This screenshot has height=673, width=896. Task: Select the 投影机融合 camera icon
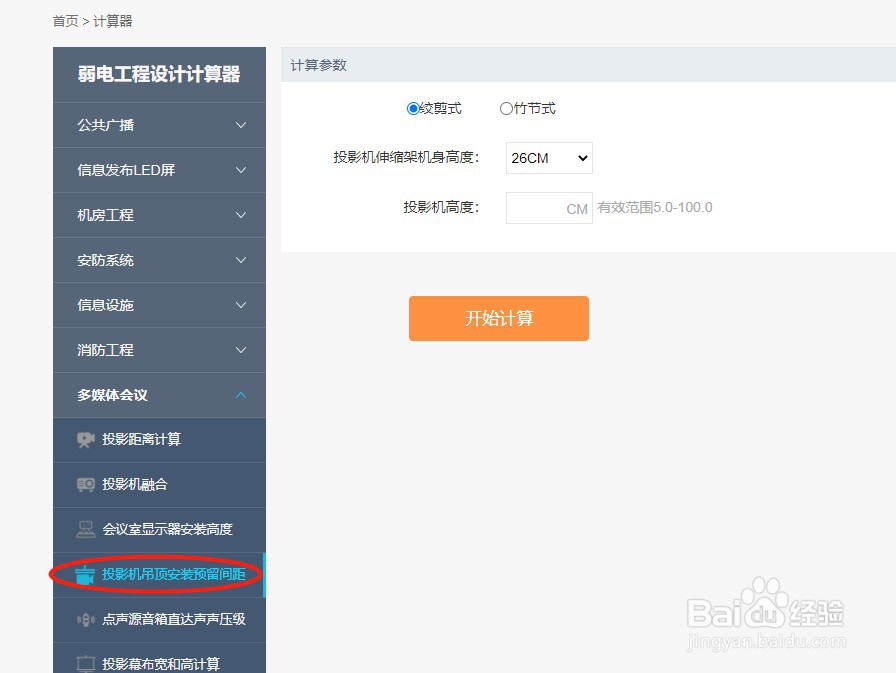84,485
